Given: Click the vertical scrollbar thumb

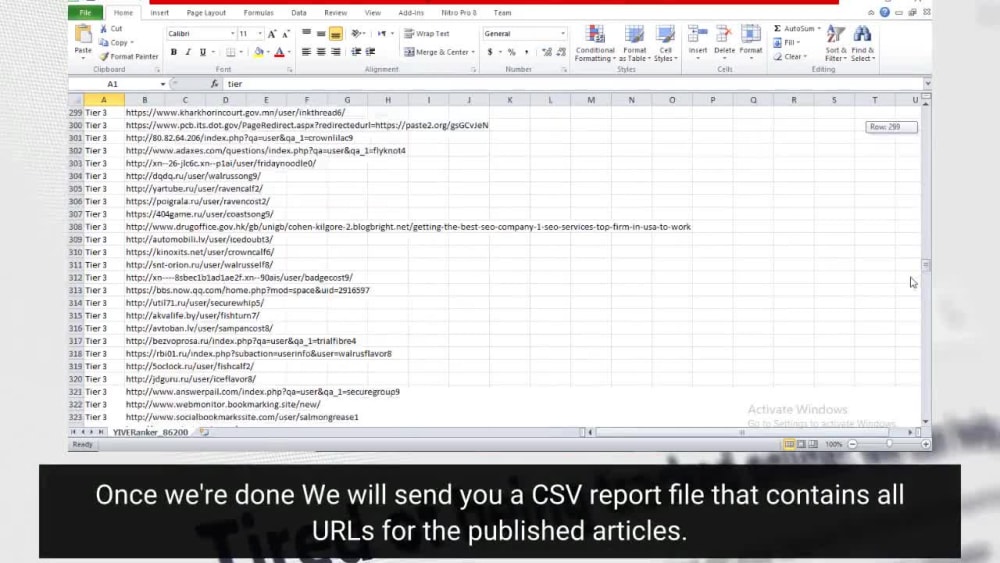Looking at the screenshot, I should (926, 265).
